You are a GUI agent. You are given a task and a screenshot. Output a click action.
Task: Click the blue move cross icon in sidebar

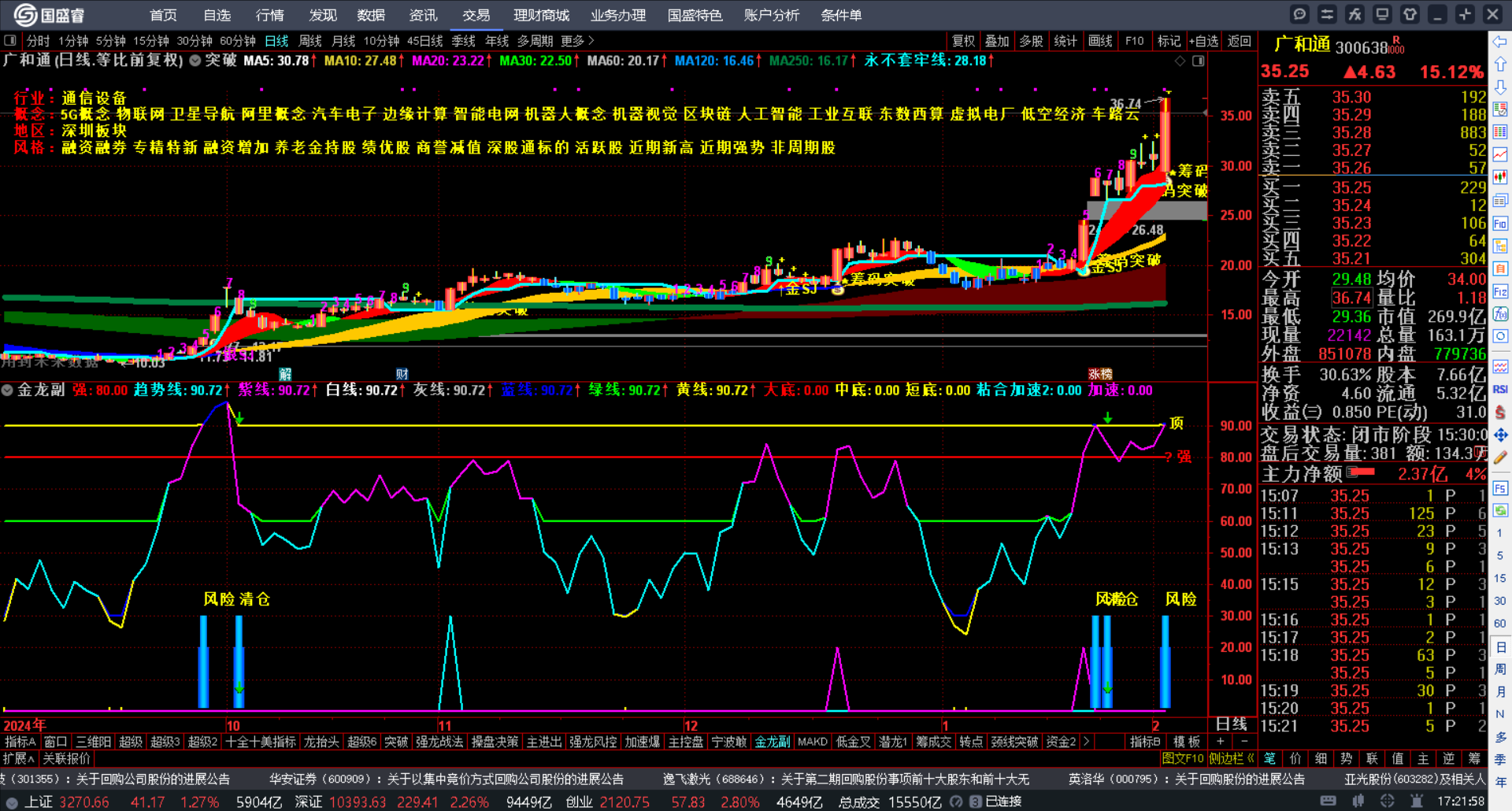(x=1500, y=435)
